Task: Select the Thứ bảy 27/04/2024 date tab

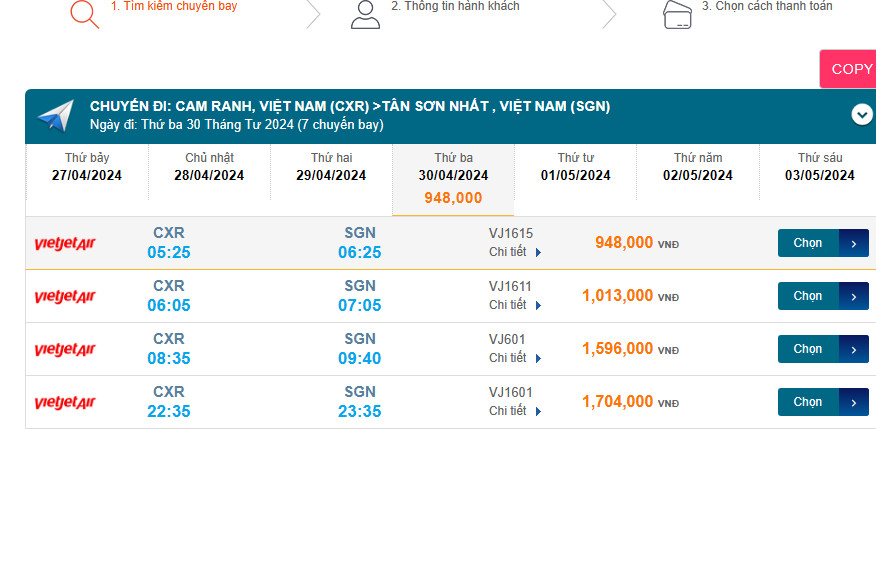Action: coord(87,167)
